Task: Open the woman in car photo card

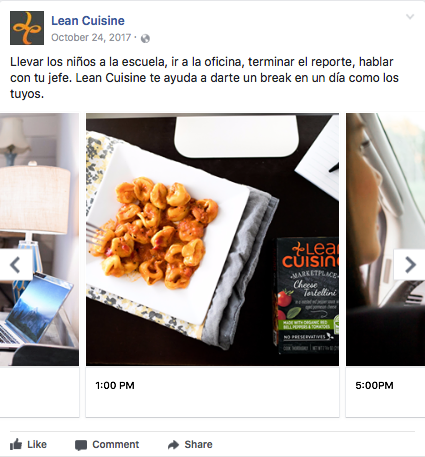Action: click(x=385, y=239)
